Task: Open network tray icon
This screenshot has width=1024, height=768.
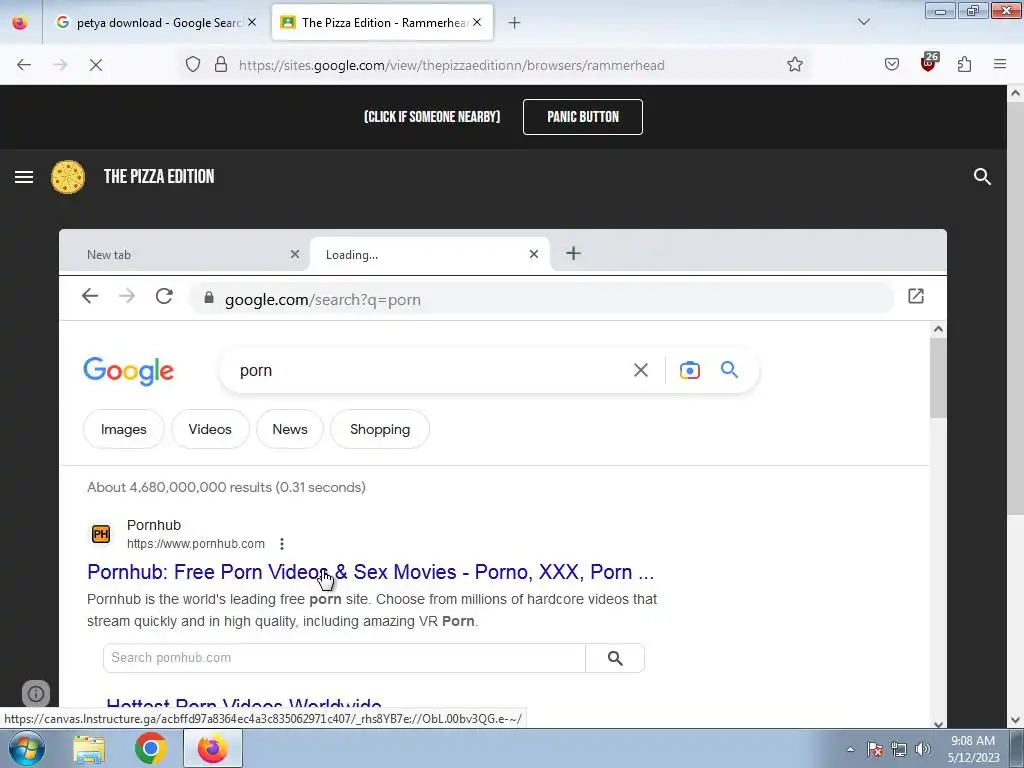Action: point(899,749)
